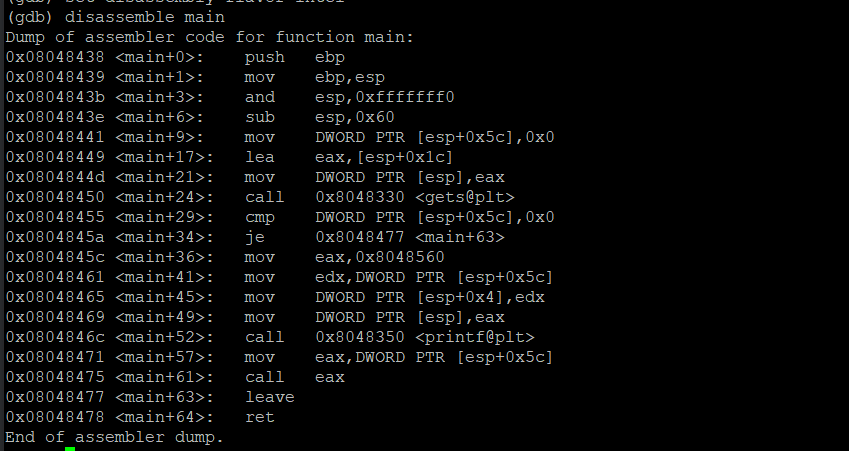
Task: Click the <gets@plt> call target
Action: (x=469, y=197)
